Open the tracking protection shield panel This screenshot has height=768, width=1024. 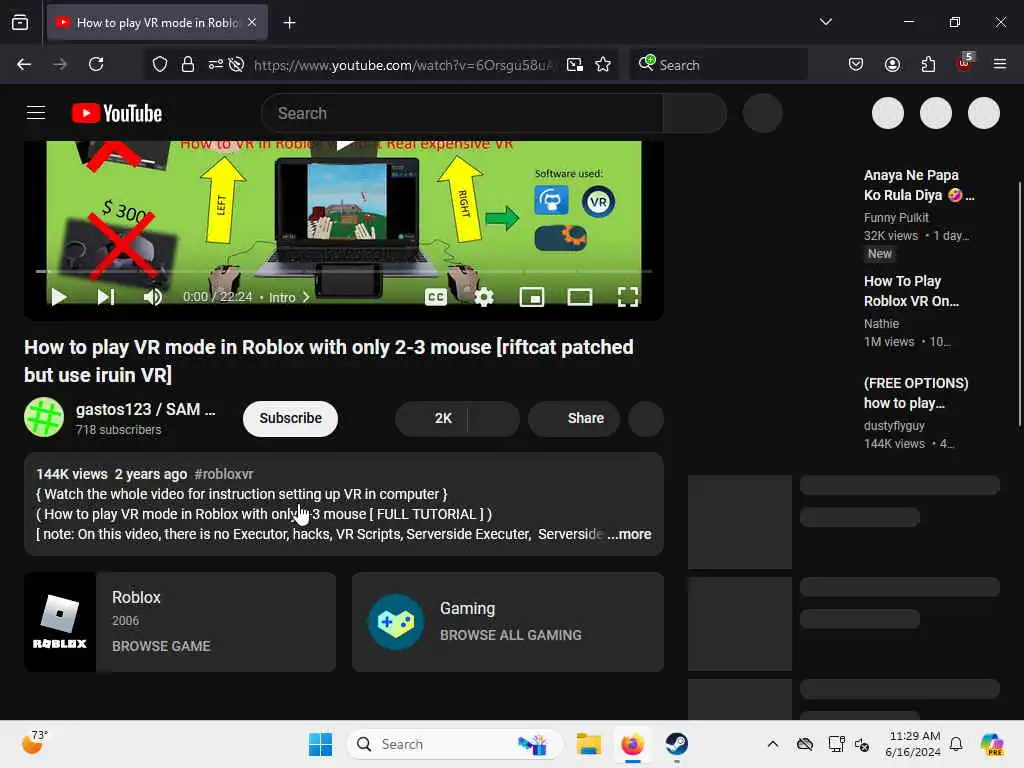tap(160, 64)
